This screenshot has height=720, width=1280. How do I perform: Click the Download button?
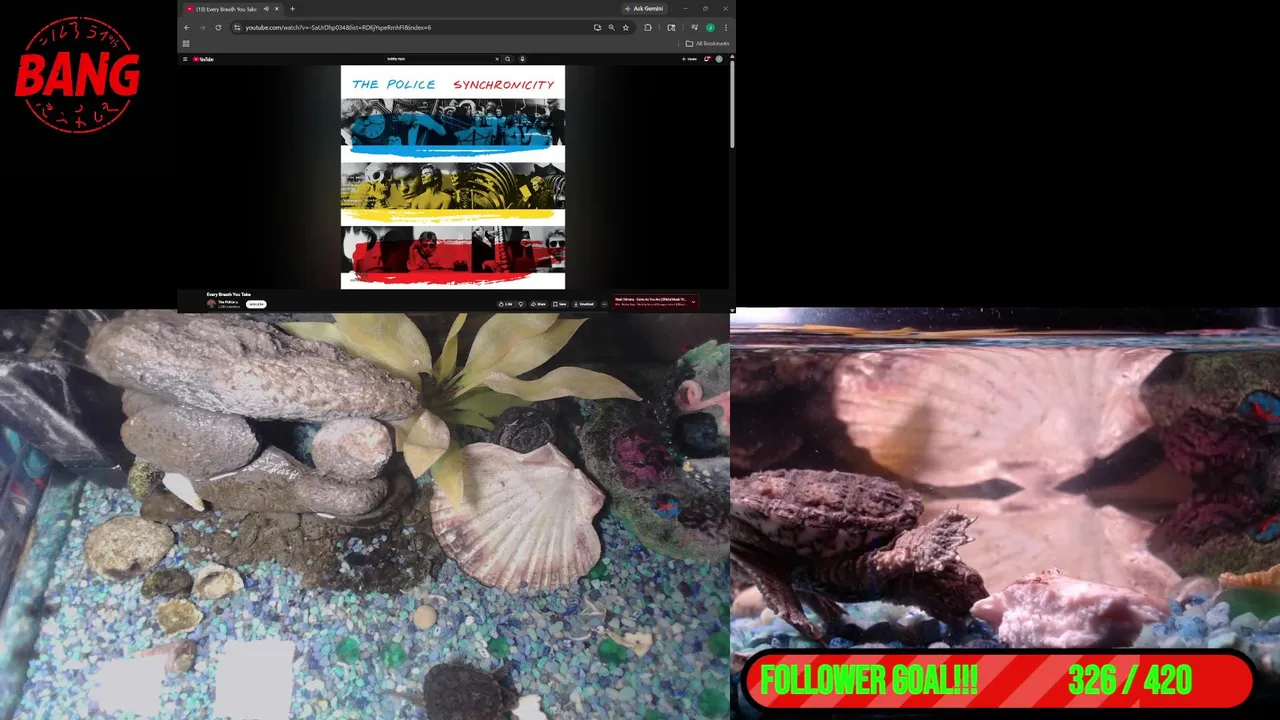[x=584, y=304]
